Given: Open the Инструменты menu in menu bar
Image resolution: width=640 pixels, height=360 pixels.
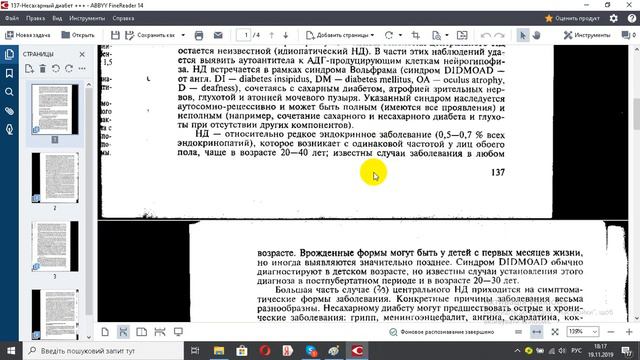Looking at the screenshot, I should (x=87, y=18).
